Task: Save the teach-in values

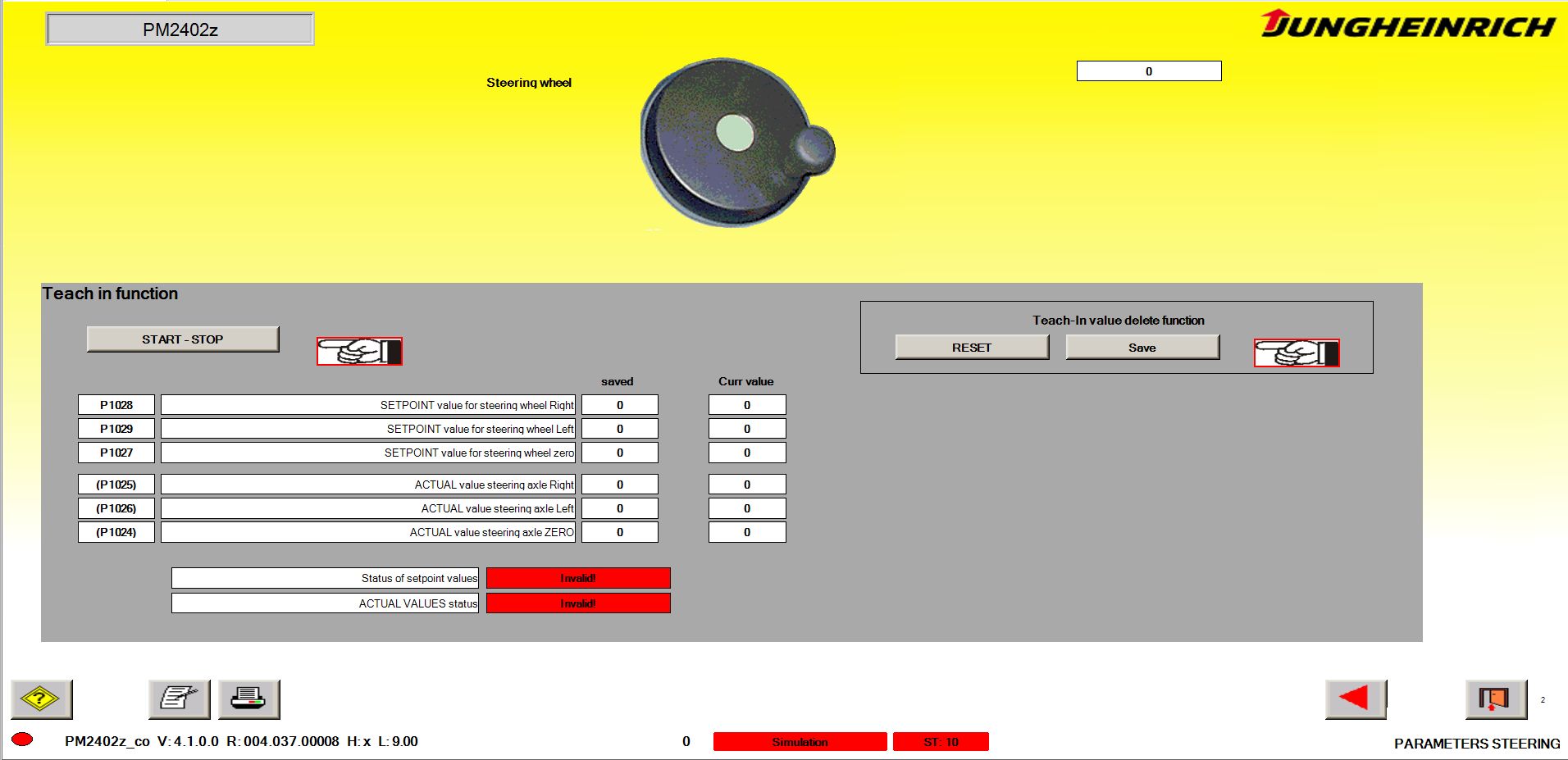Action: pyautogui.click(x=1141, y=347)
